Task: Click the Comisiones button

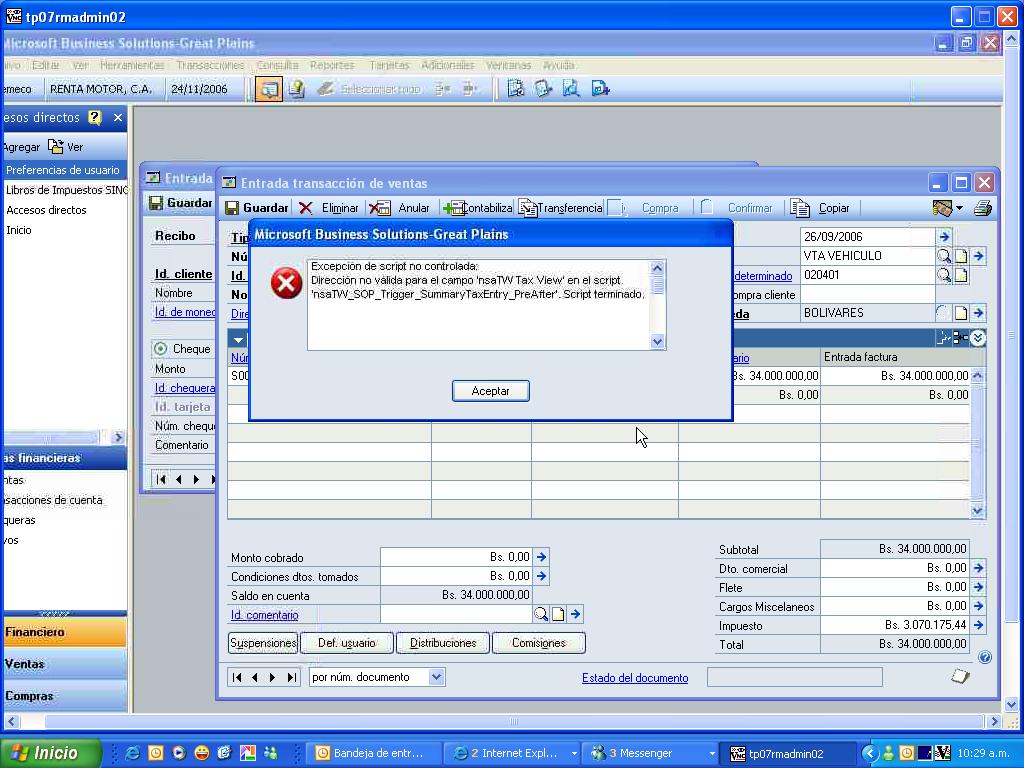Action: click(x=539, y=643)
